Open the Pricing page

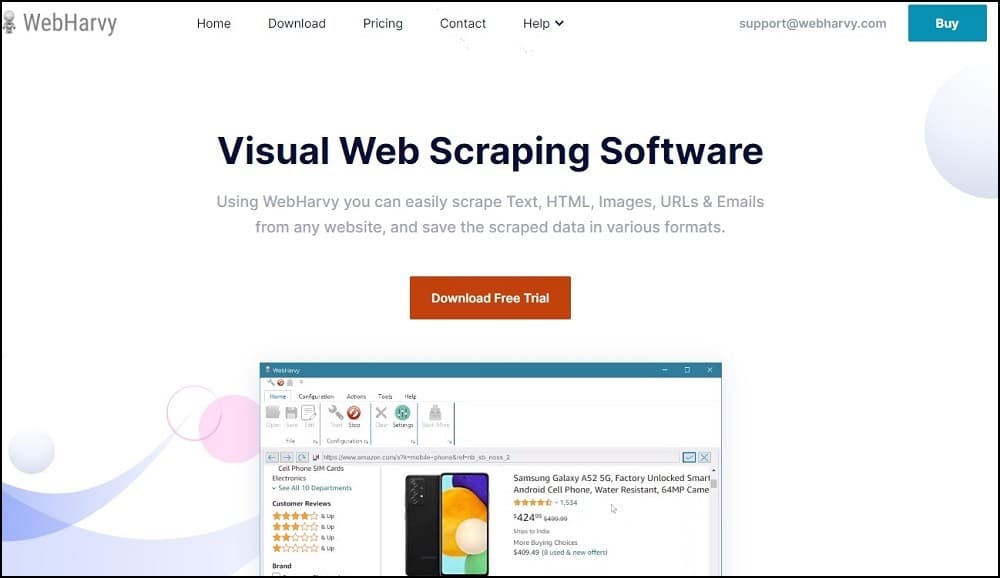(x=383, y=24)
